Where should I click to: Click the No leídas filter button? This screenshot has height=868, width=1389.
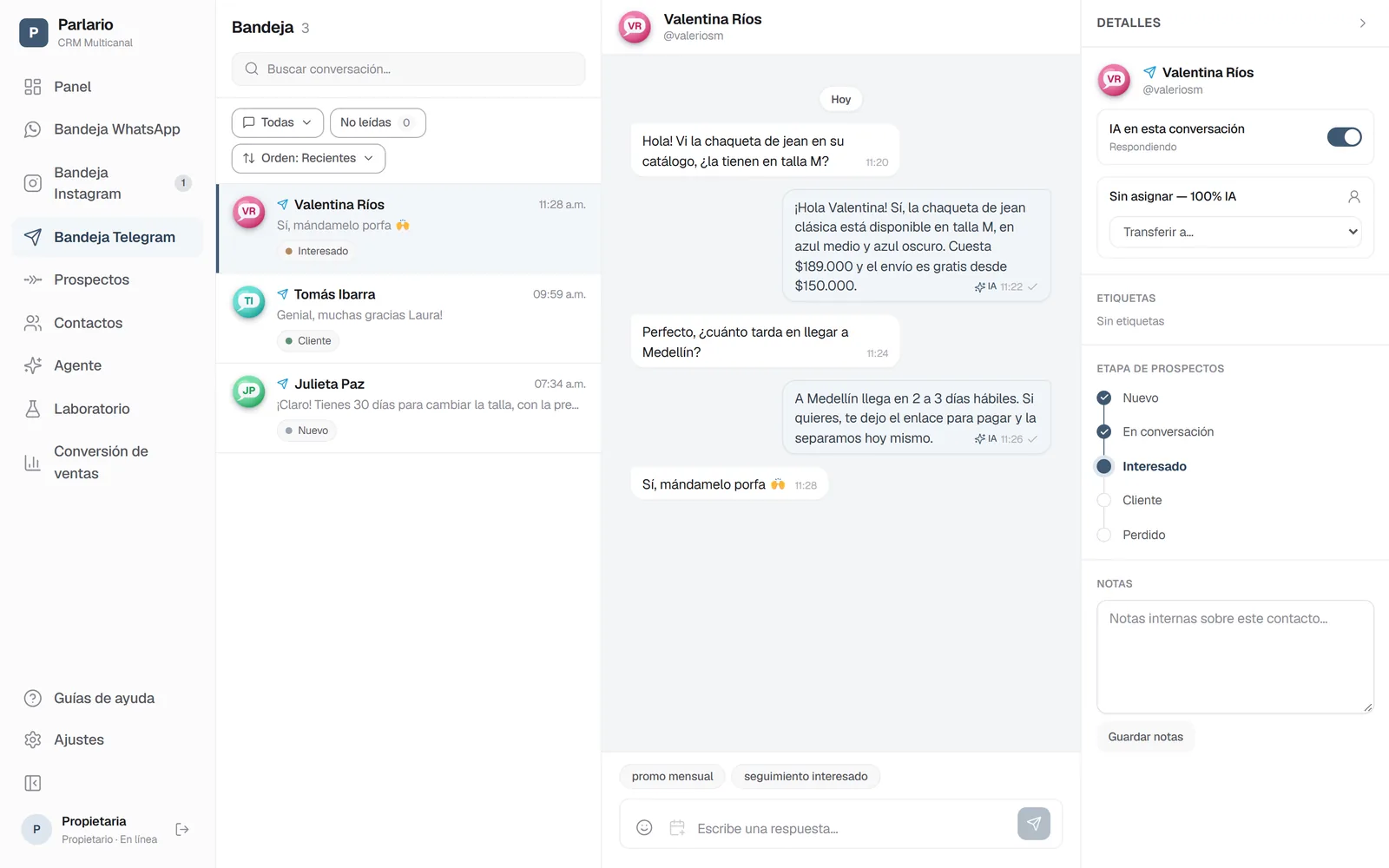378,122
